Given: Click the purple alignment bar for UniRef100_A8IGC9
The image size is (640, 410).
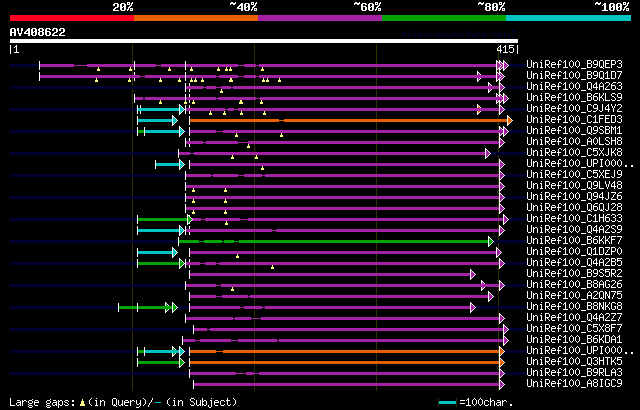Looking at the screenshot, I should pyautogui.click(x=347, y=385).
